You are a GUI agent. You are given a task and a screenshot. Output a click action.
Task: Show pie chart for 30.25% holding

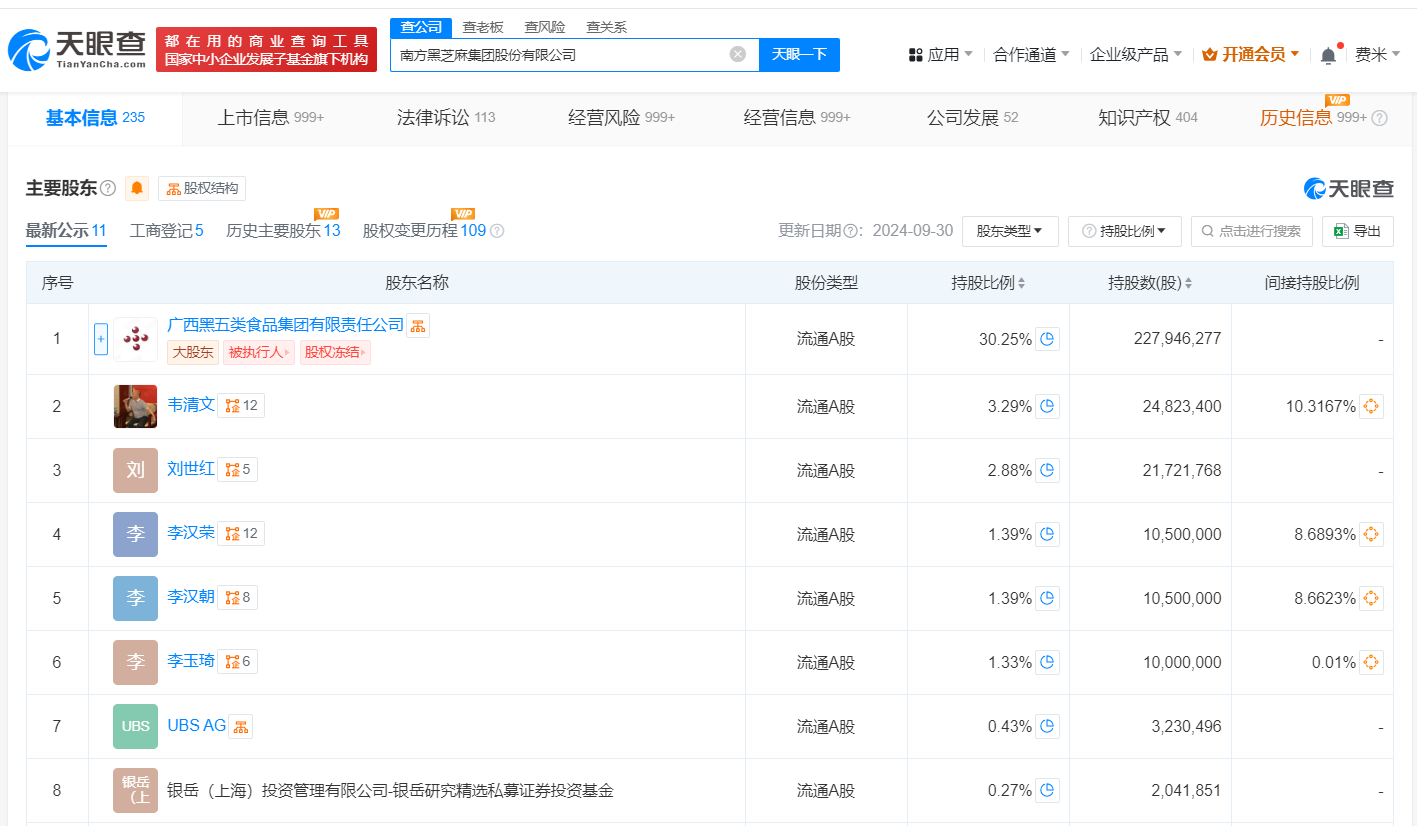pyautogui.click(x=1047, y=339)
